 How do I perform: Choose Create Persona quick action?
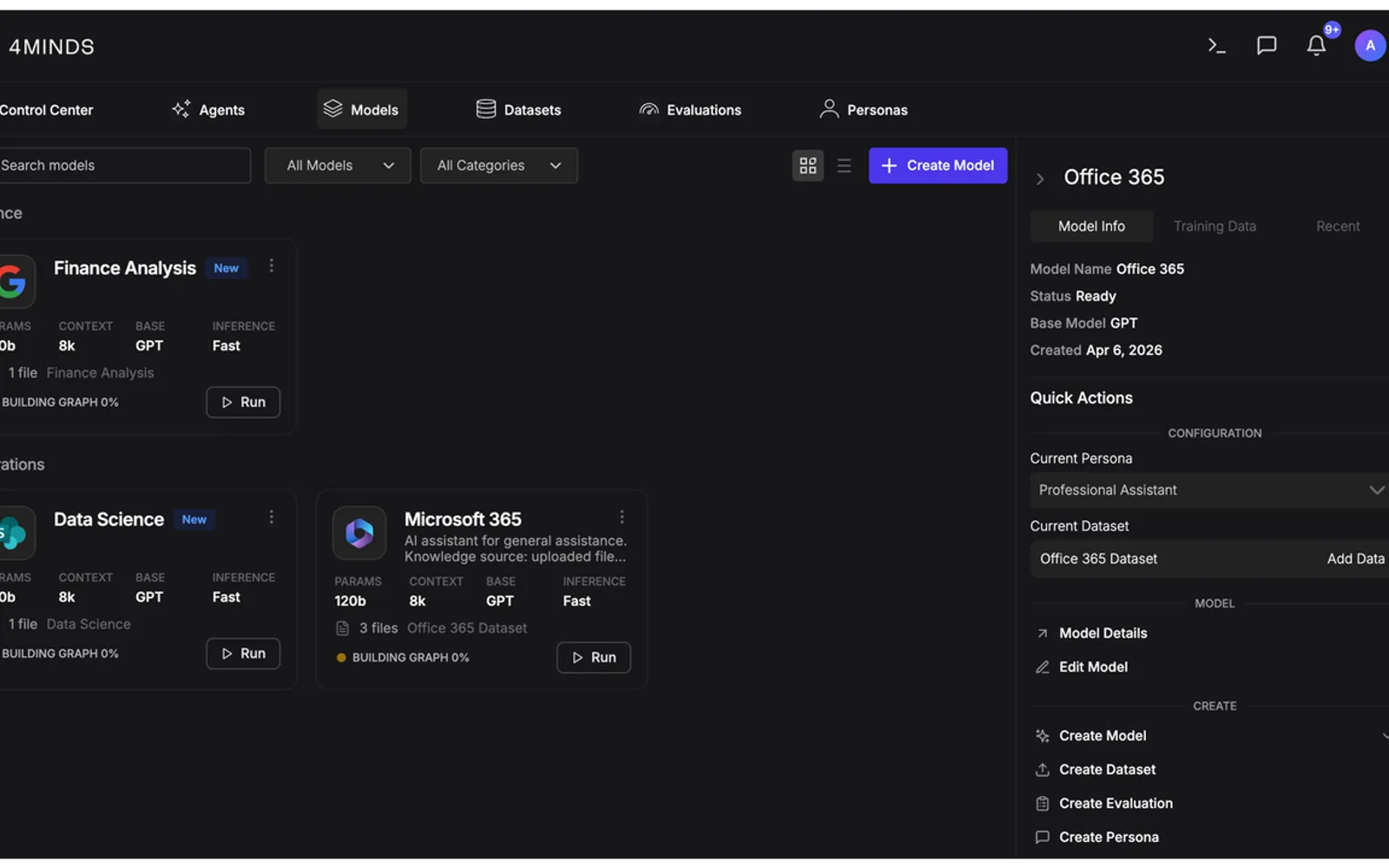coord(1097,838)
